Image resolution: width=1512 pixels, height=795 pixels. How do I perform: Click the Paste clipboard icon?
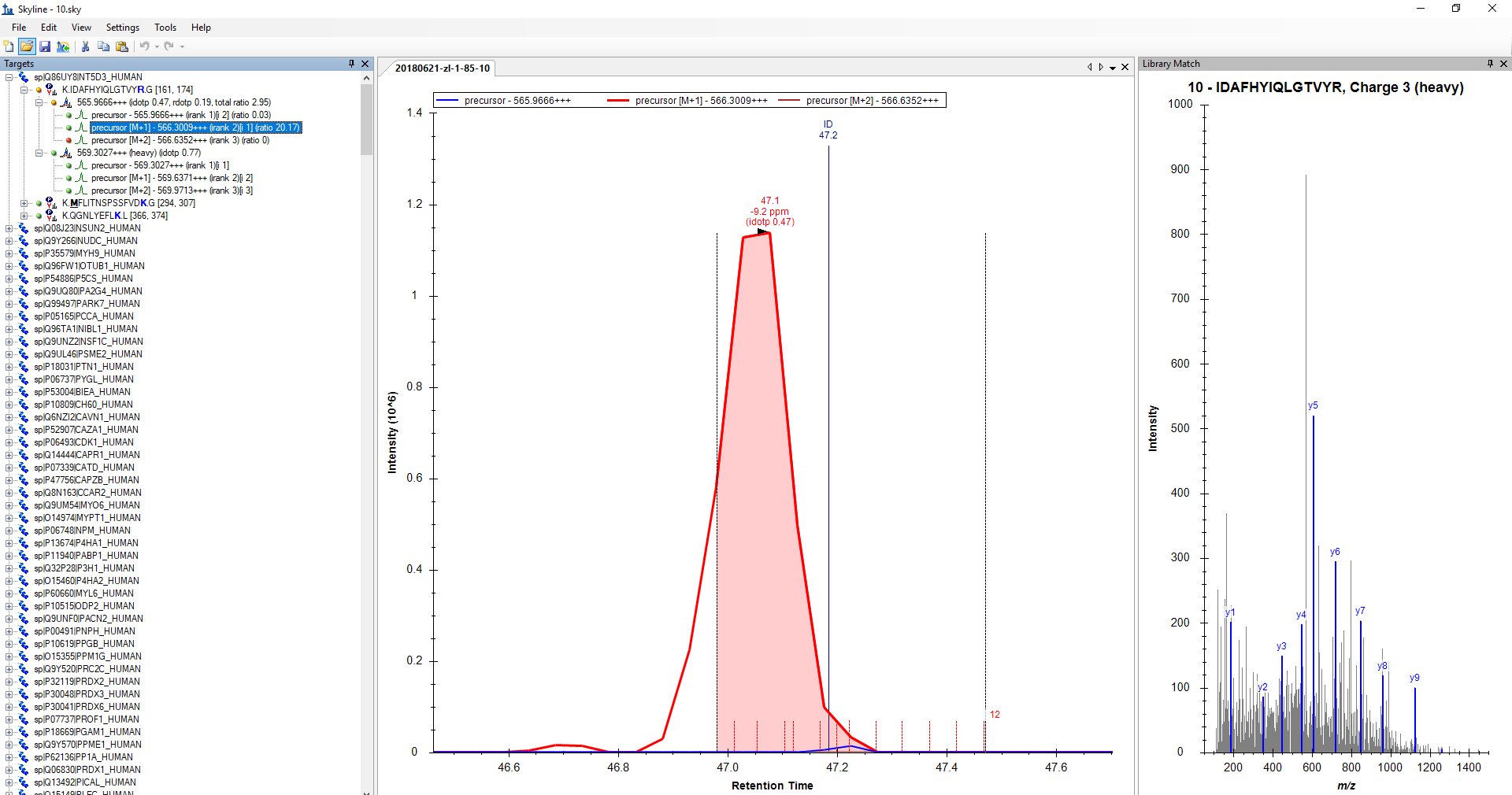pos(121,46)
